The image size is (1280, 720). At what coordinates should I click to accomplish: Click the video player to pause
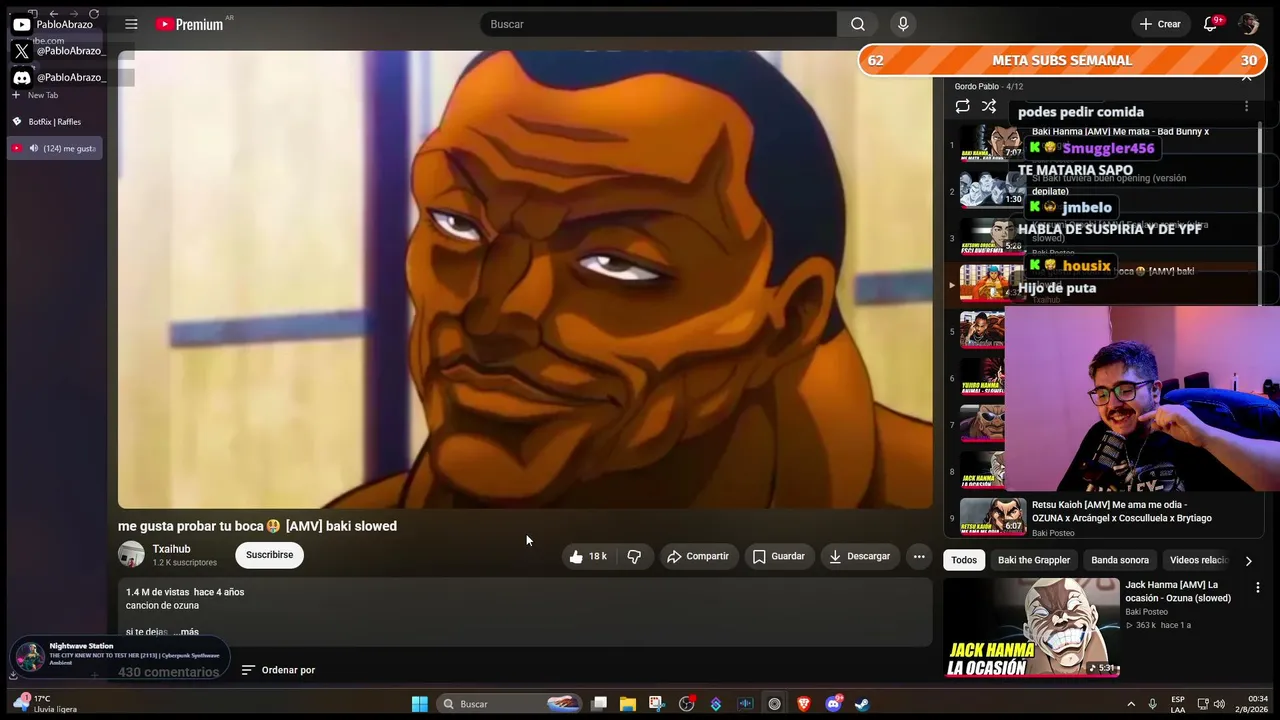coord(525,280)
